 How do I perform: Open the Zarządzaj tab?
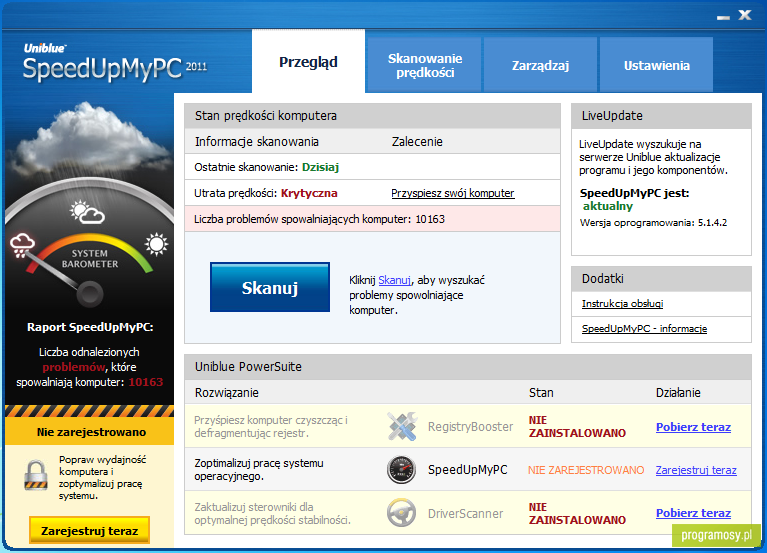(x=540, y=65)
